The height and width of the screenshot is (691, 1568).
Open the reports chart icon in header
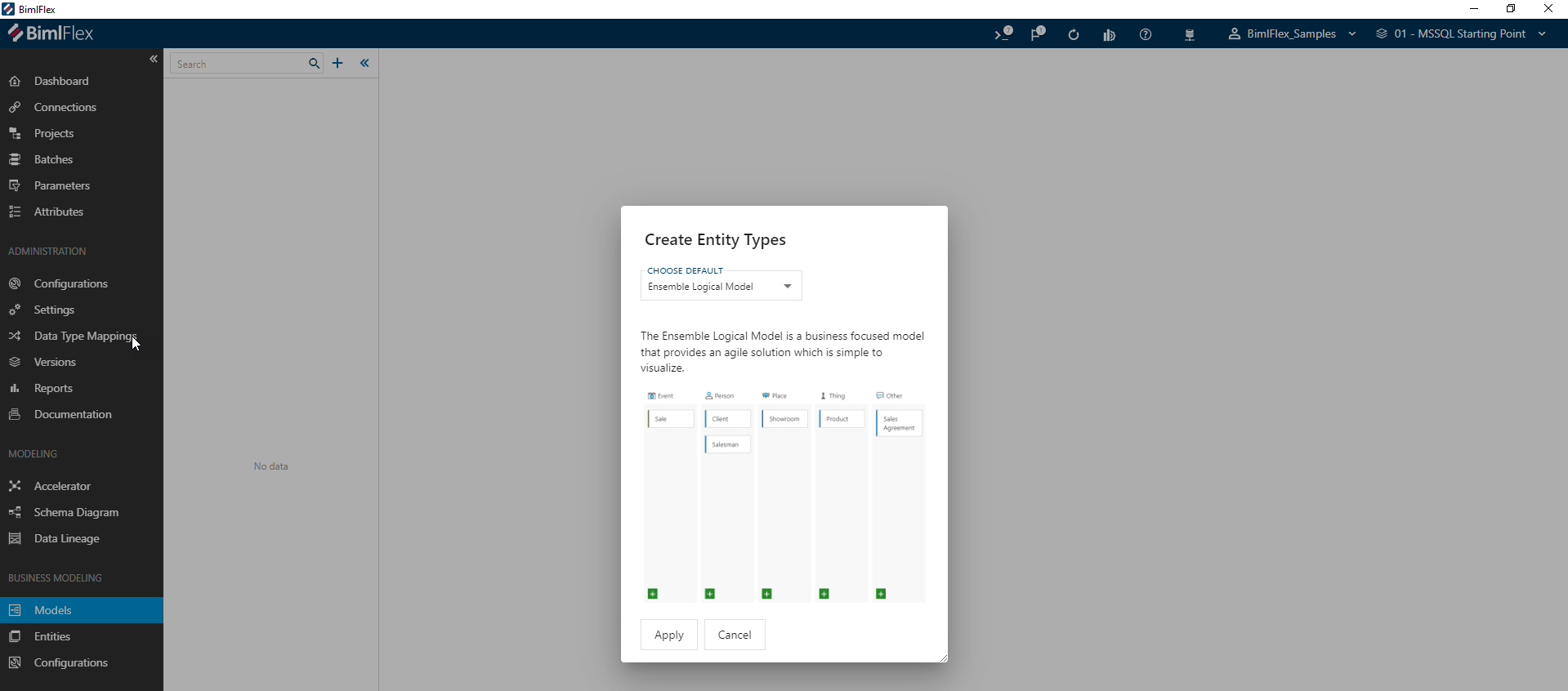[x=1109, y=34]
